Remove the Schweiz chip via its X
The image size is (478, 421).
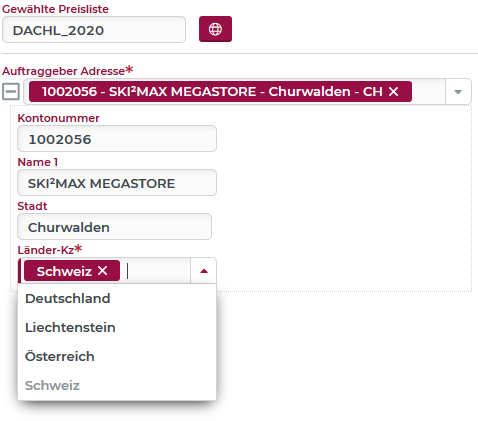point(103,271)
